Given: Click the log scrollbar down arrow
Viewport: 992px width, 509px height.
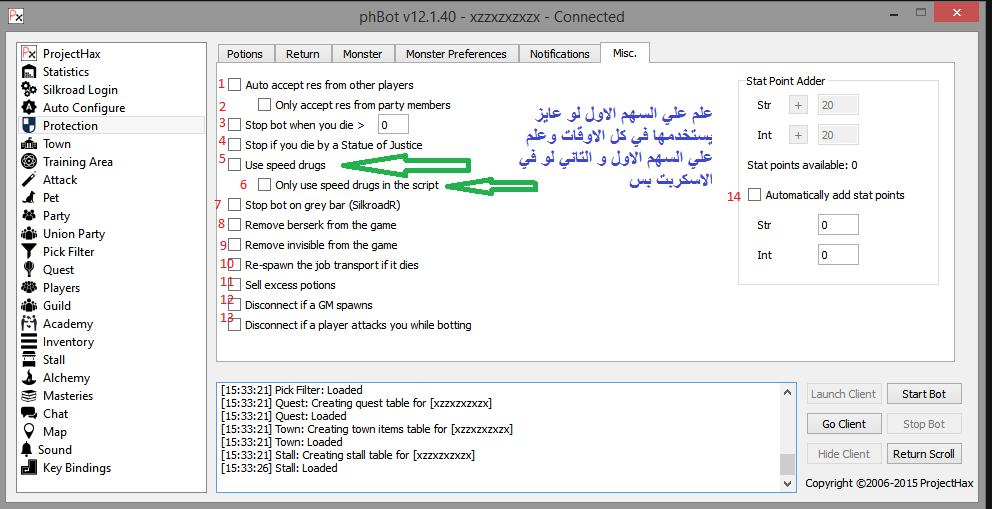Looking at the screenshot, I should (788, 484).
